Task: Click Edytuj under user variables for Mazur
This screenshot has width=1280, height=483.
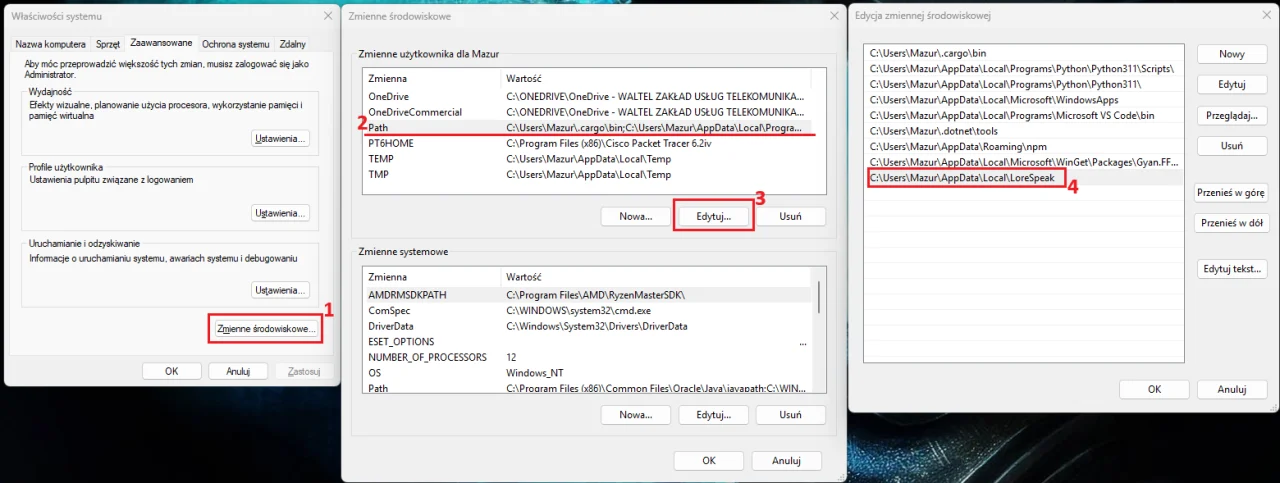Action: click(x=714, y=216)
